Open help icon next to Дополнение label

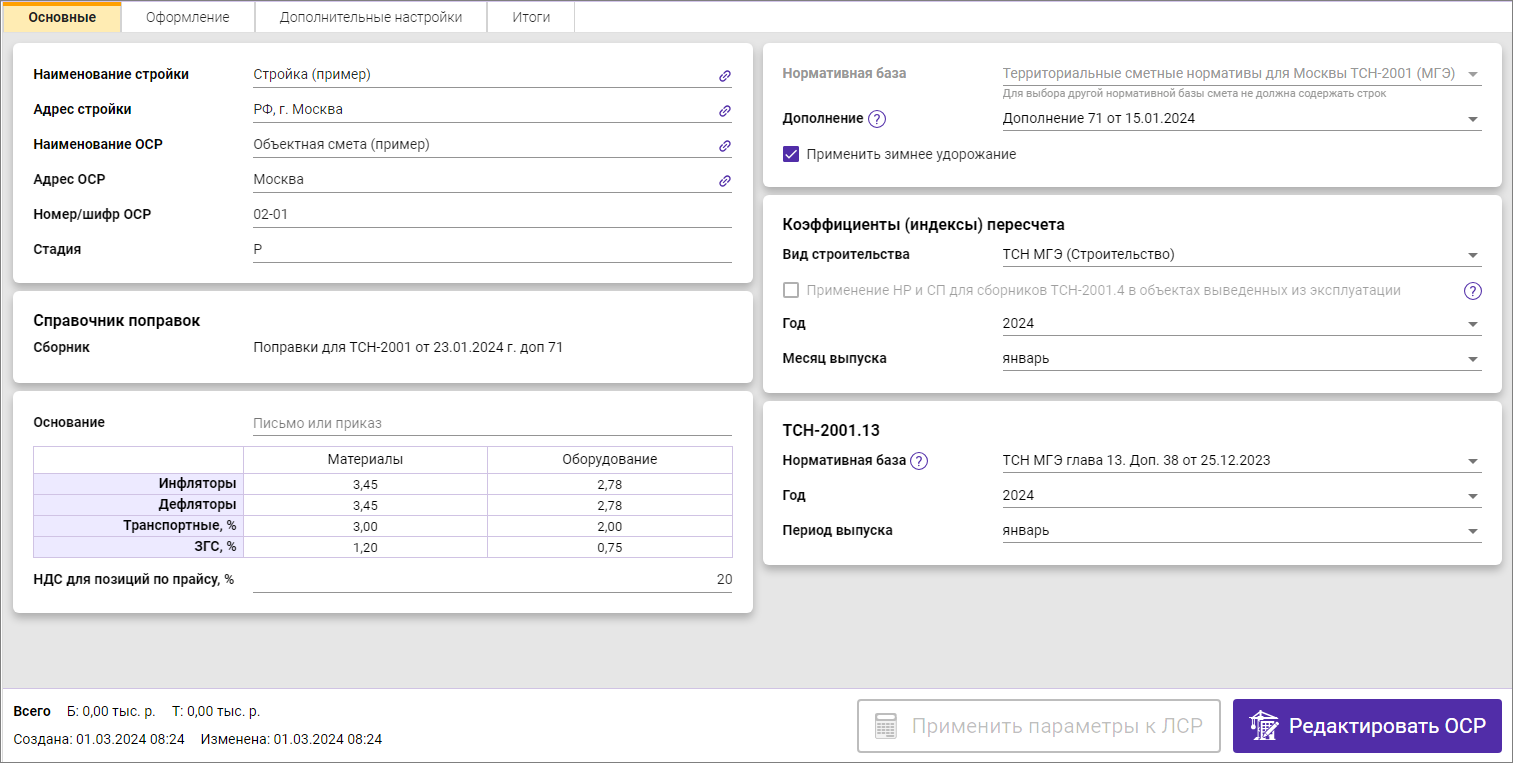pyautogui.click(x=877, y=119)
